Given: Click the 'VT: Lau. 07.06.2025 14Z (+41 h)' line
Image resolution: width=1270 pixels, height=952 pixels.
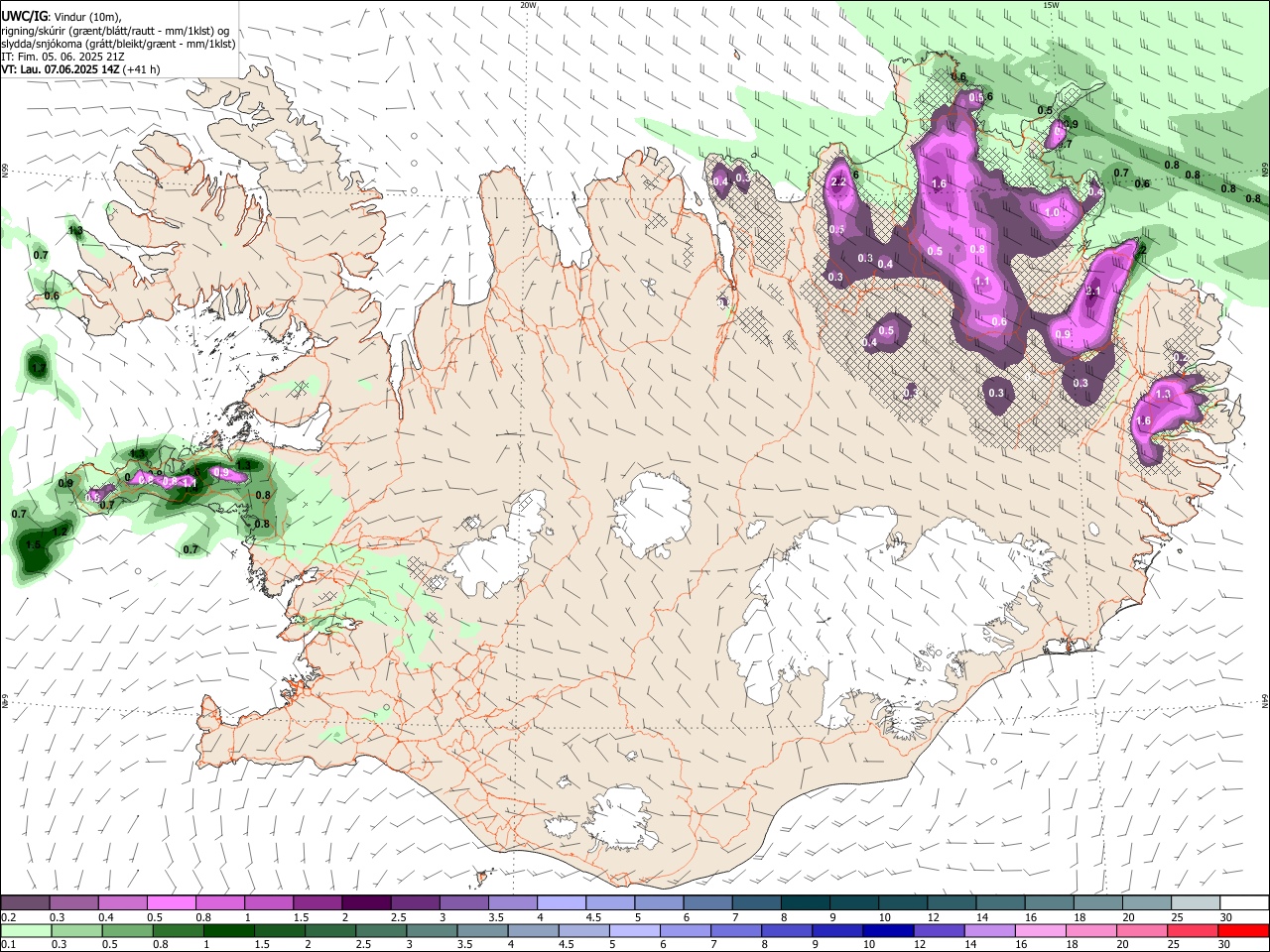Looking at the screenshot, I should click(80, 69).
